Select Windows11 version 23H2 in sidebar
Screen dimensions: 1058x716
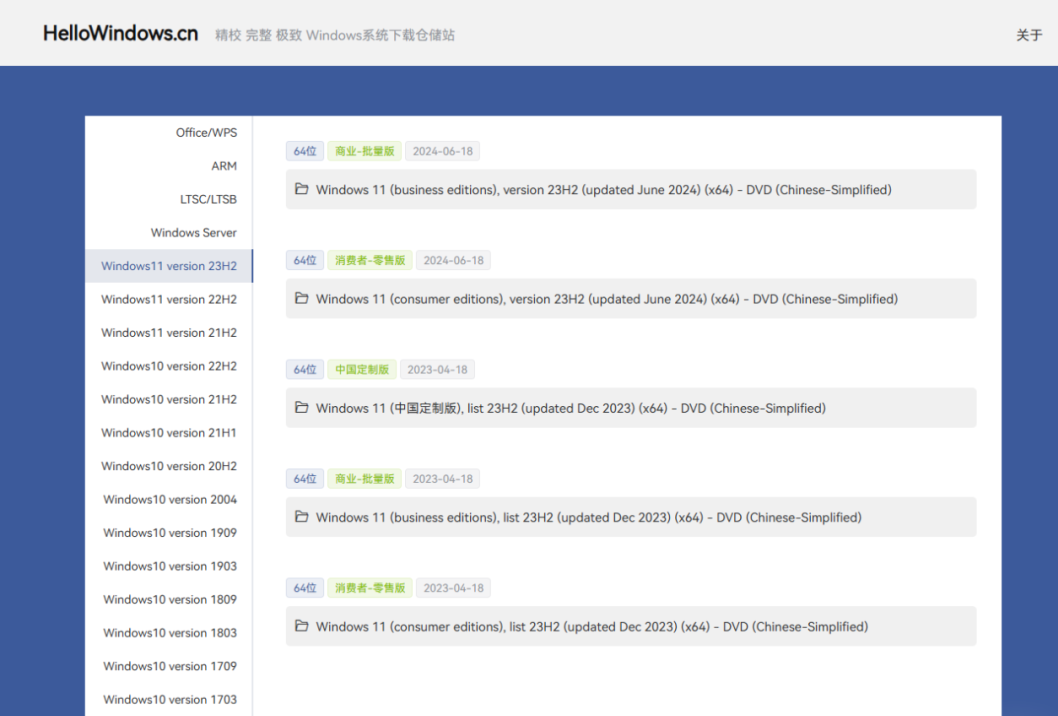click(x=169, y=266)
